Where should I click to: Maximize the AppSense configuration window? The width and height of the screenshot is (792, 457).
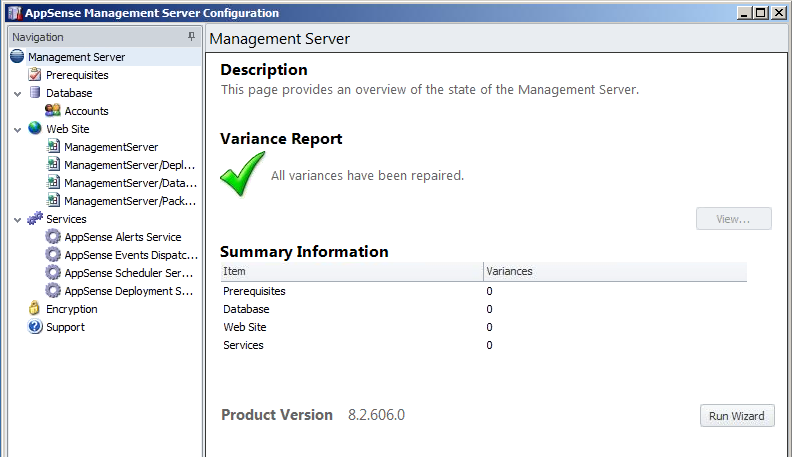tap(761, 13)
